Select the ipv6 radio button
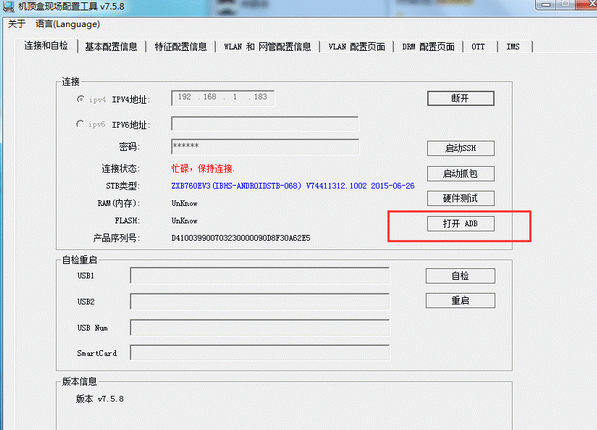Viewport: 597px width, 430px height. tap(80, 124)
